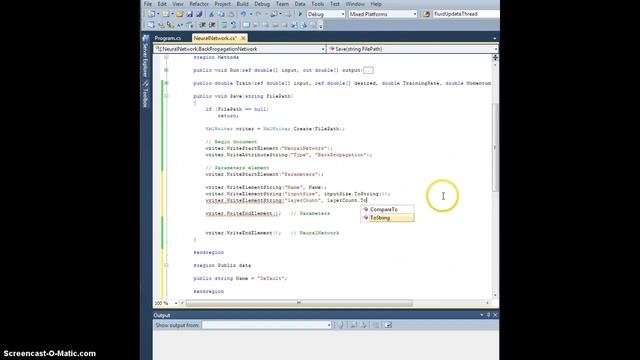Click the first icon in the text editor toolbar
This screenshot has height=360, width=640.
[151, 25]
